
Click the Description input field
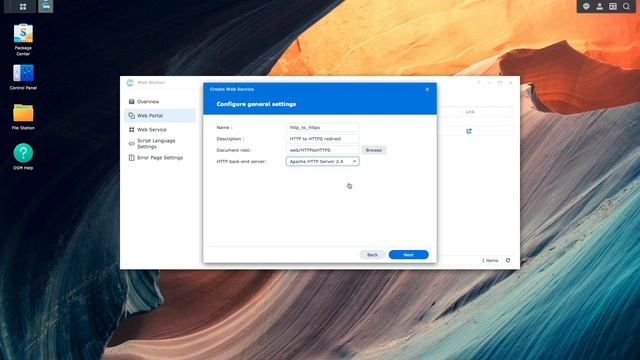click(322, 139)
